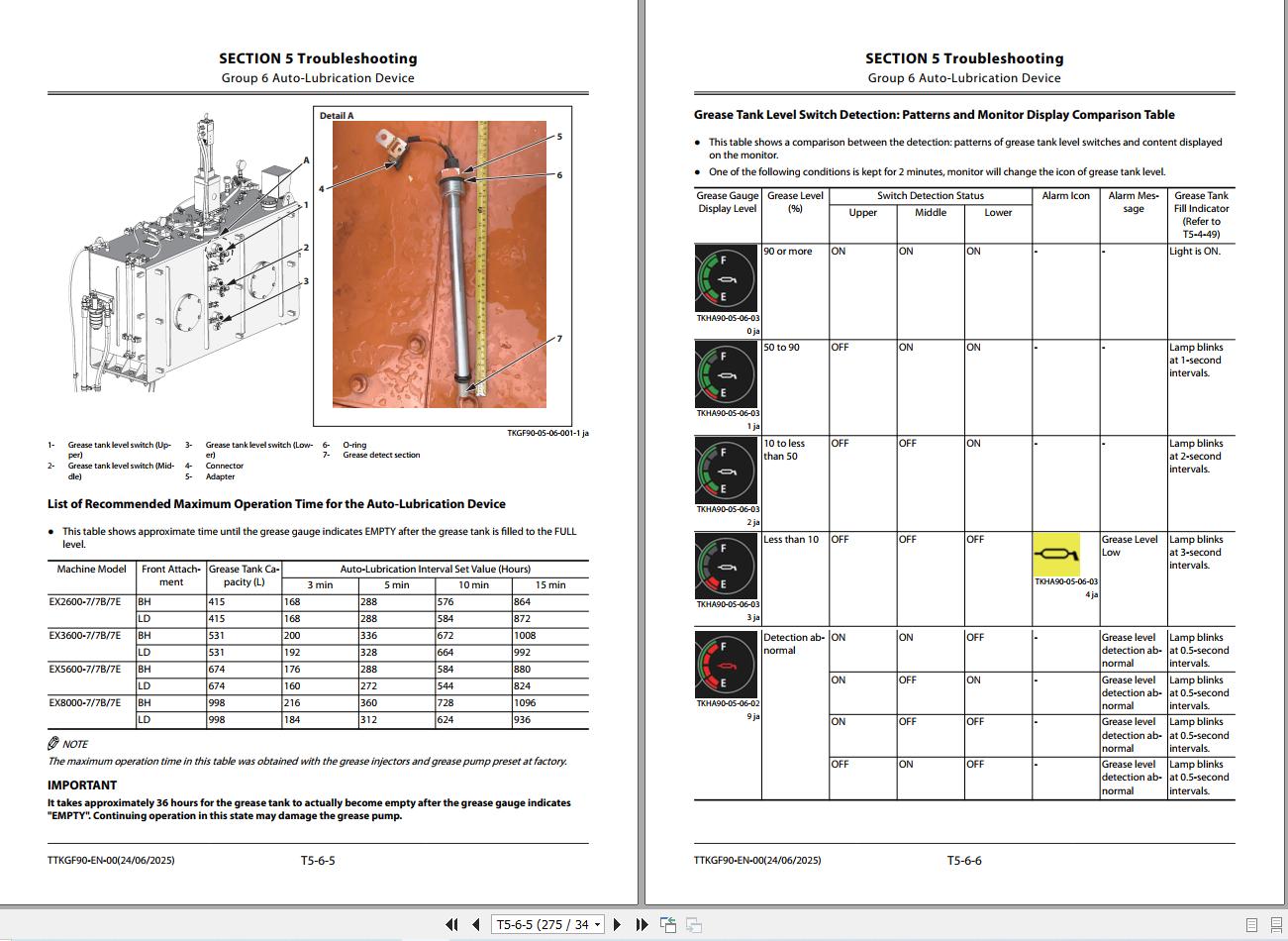Viewport: 1288px width, 941px height.
Task: Click the 'O-ring' legend entry
Action: coord(354,445)
